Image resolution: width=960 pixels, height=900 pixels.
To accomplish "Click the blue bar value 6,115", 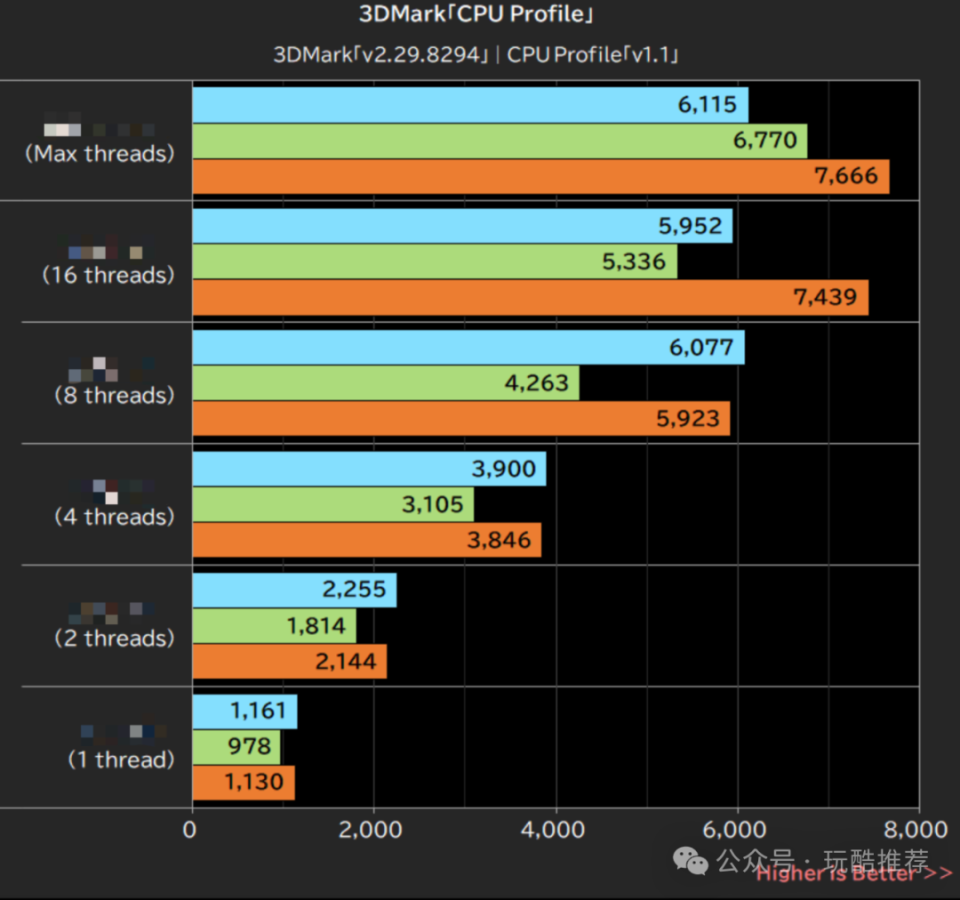I will tap(707, 105).
